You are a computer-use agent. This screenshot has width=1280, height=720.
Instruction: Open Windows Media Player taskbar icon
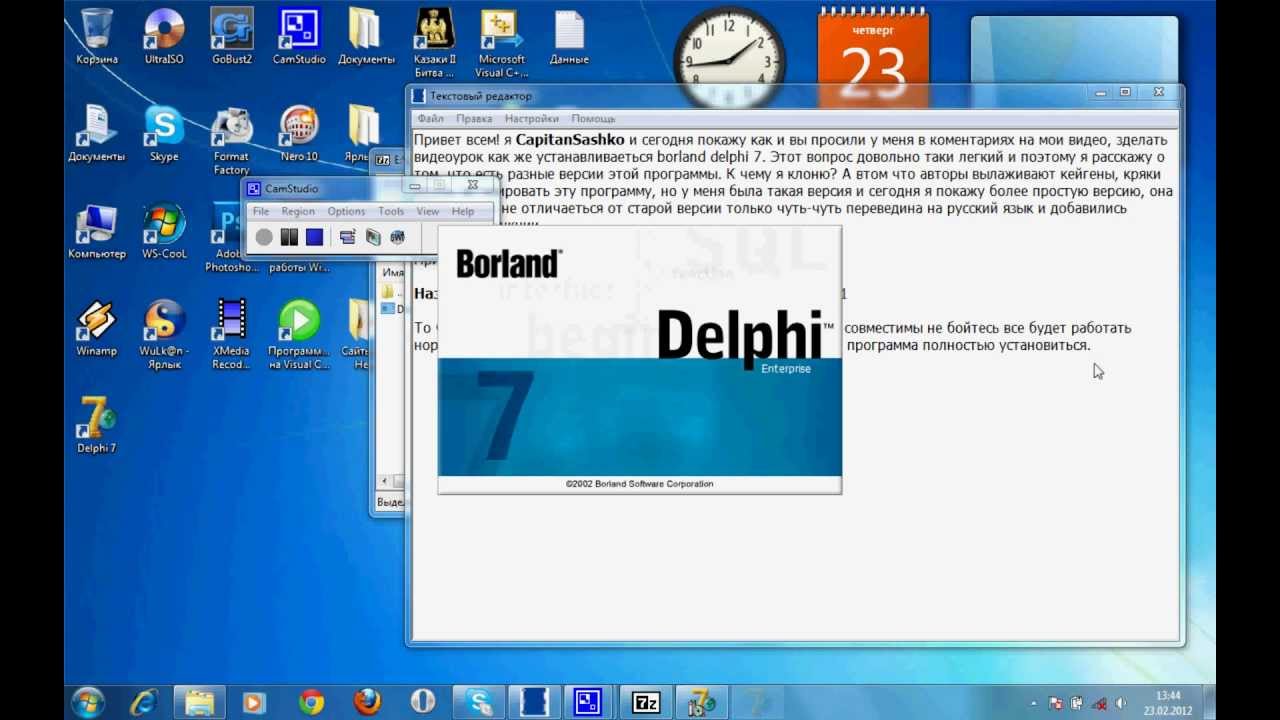[x=254, y=702]
